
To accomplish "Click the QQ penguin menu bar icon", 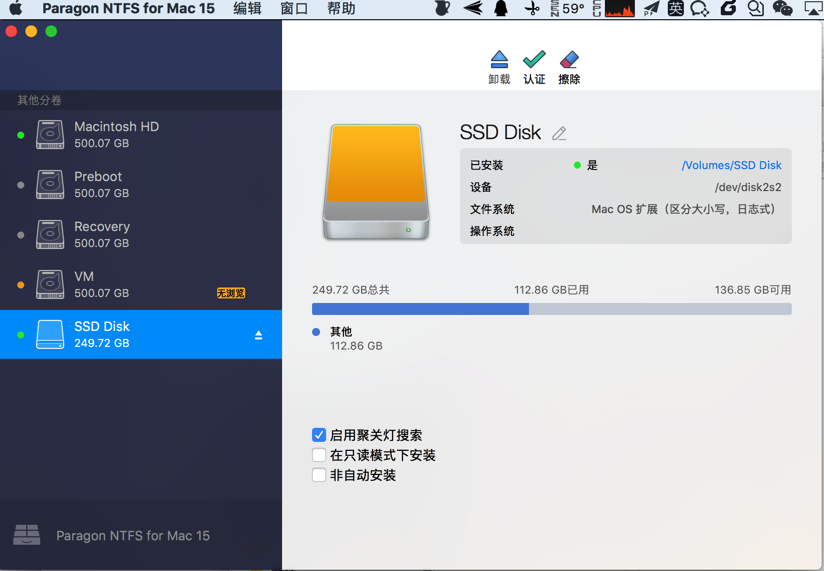I will point(501,8).
